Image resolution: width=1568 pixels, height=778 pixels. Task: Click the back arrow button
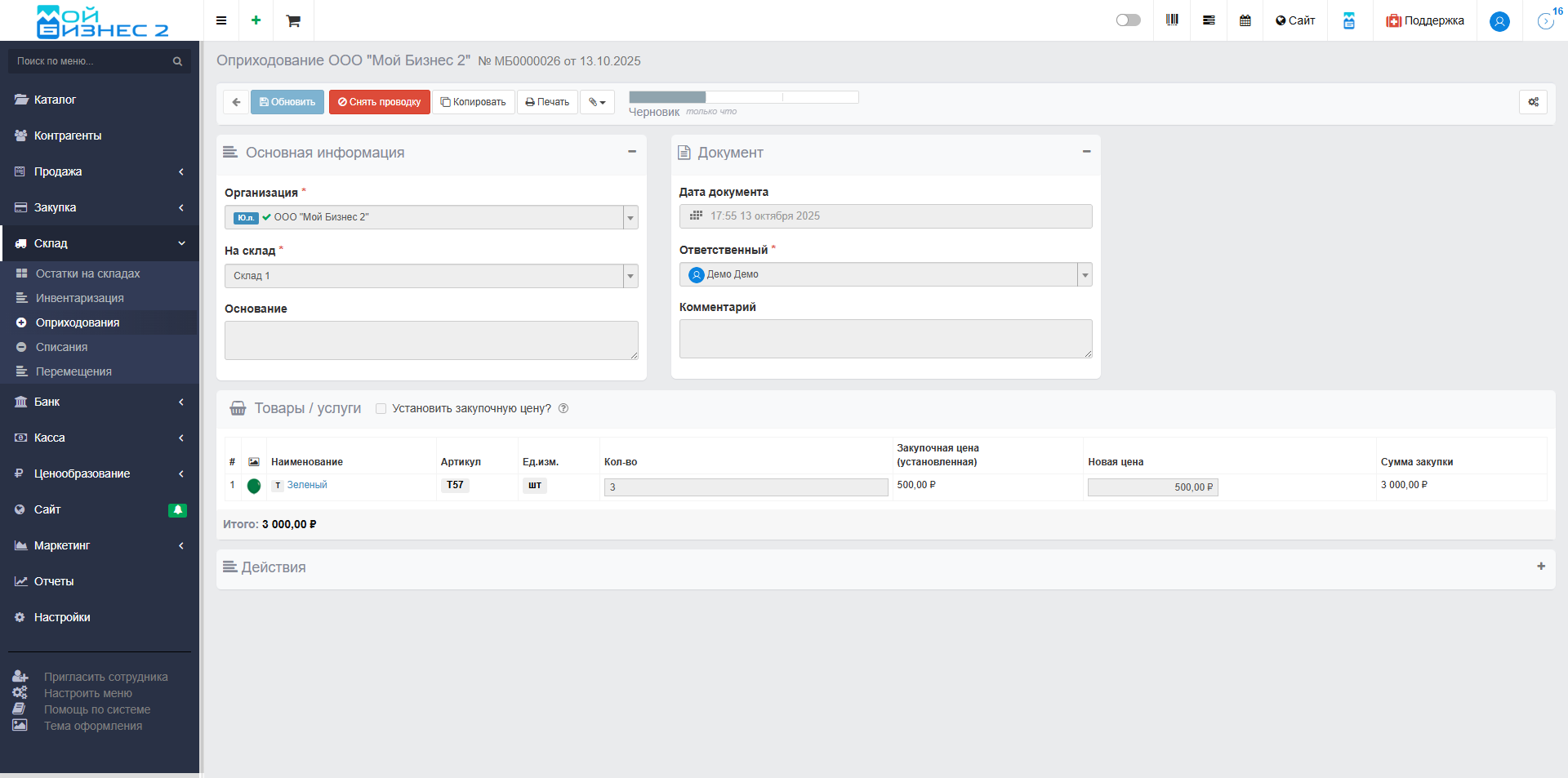[x=236, y=102]
